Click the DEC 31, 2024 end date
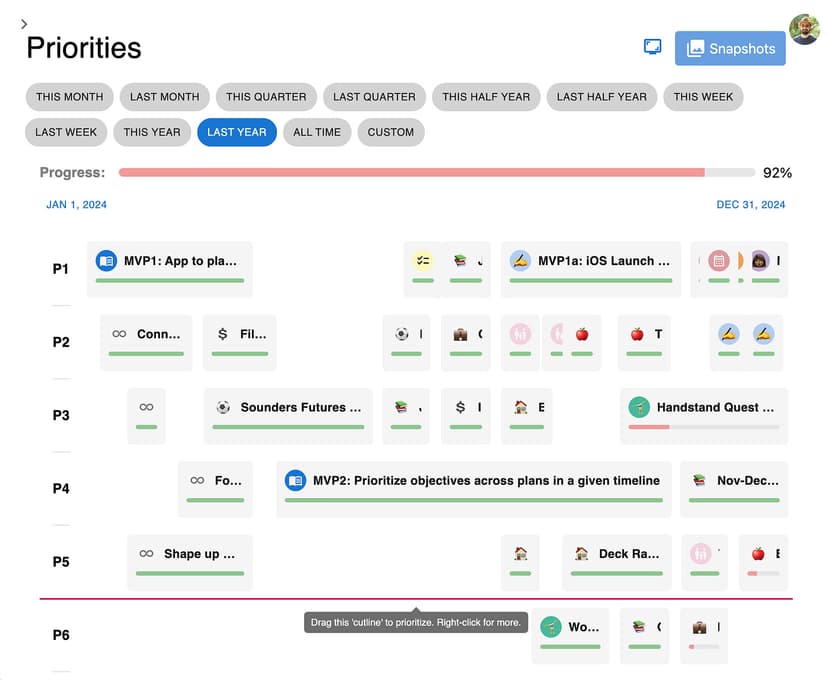The image size is (828, 680). point(751,205)
